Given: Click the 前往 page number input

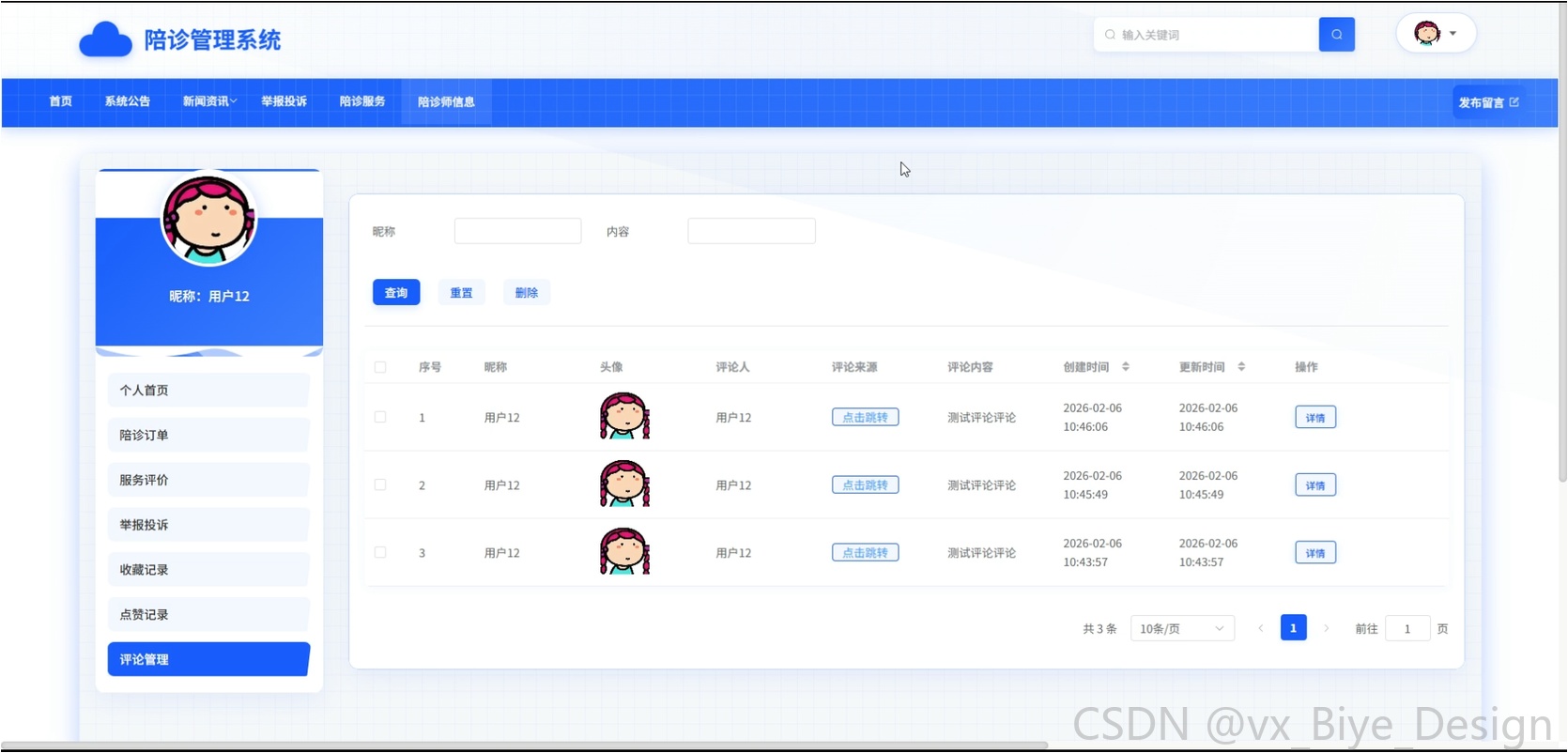Looking at the screenshot, I should [x=1407, y=628].
